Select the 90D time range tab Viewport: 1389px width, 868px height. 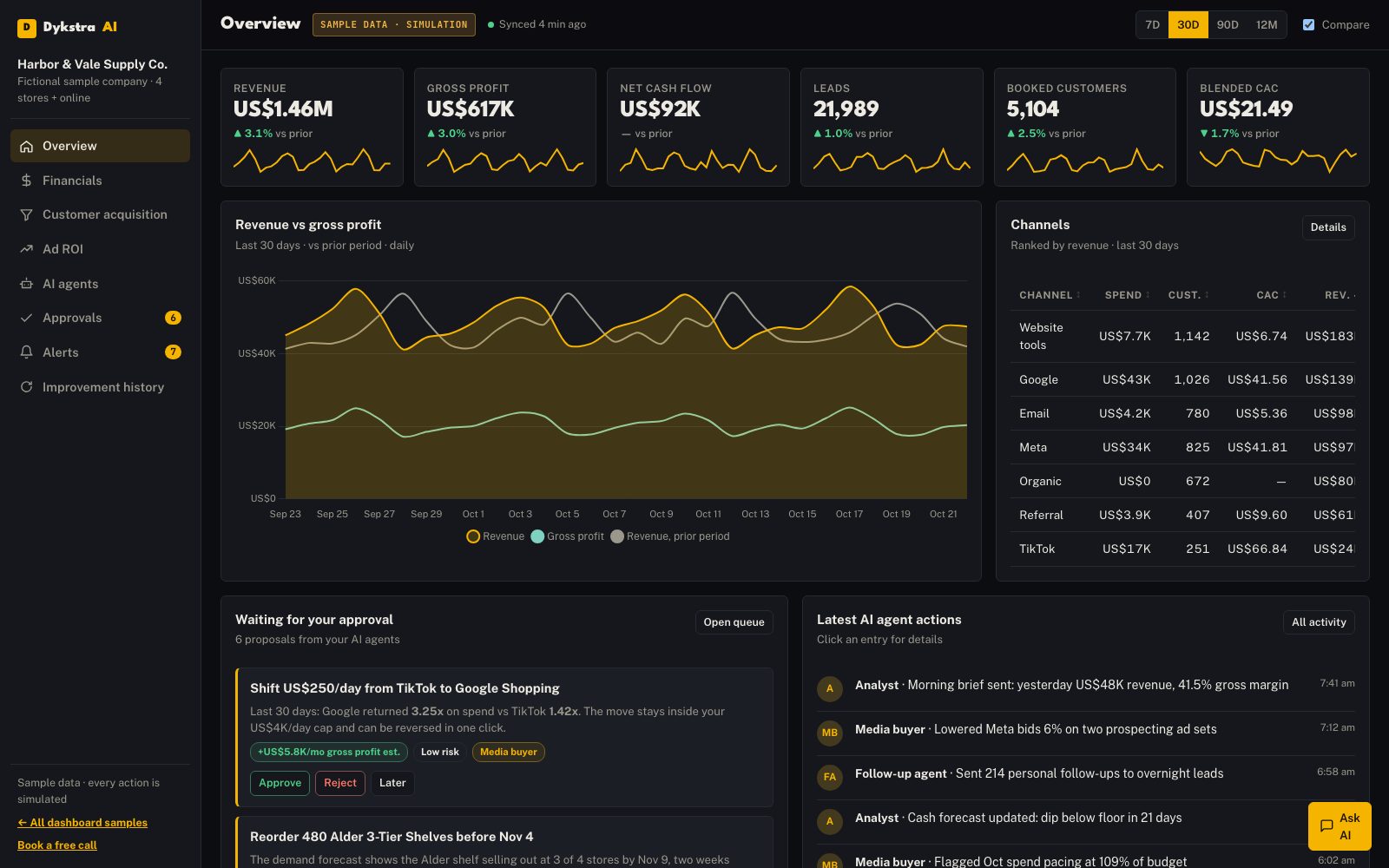tap(1228, 24)
